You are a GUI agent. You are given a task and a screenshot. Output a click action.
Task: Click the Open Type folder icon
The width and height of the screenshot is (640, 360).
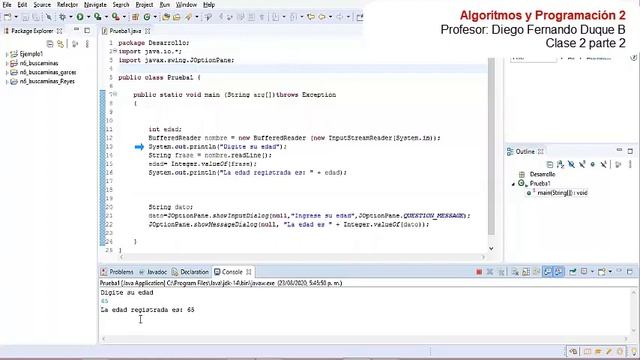click(x=166, y=17)
